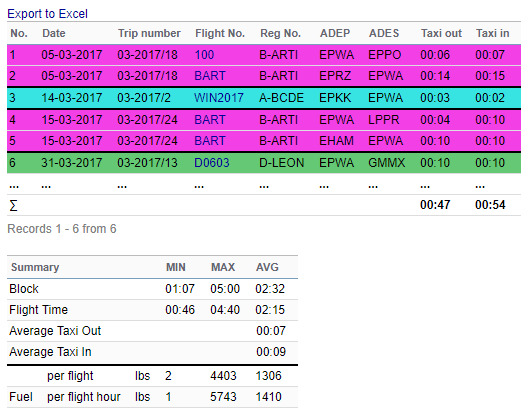
Task: Select the Block row label
Action: coord(24,289)
